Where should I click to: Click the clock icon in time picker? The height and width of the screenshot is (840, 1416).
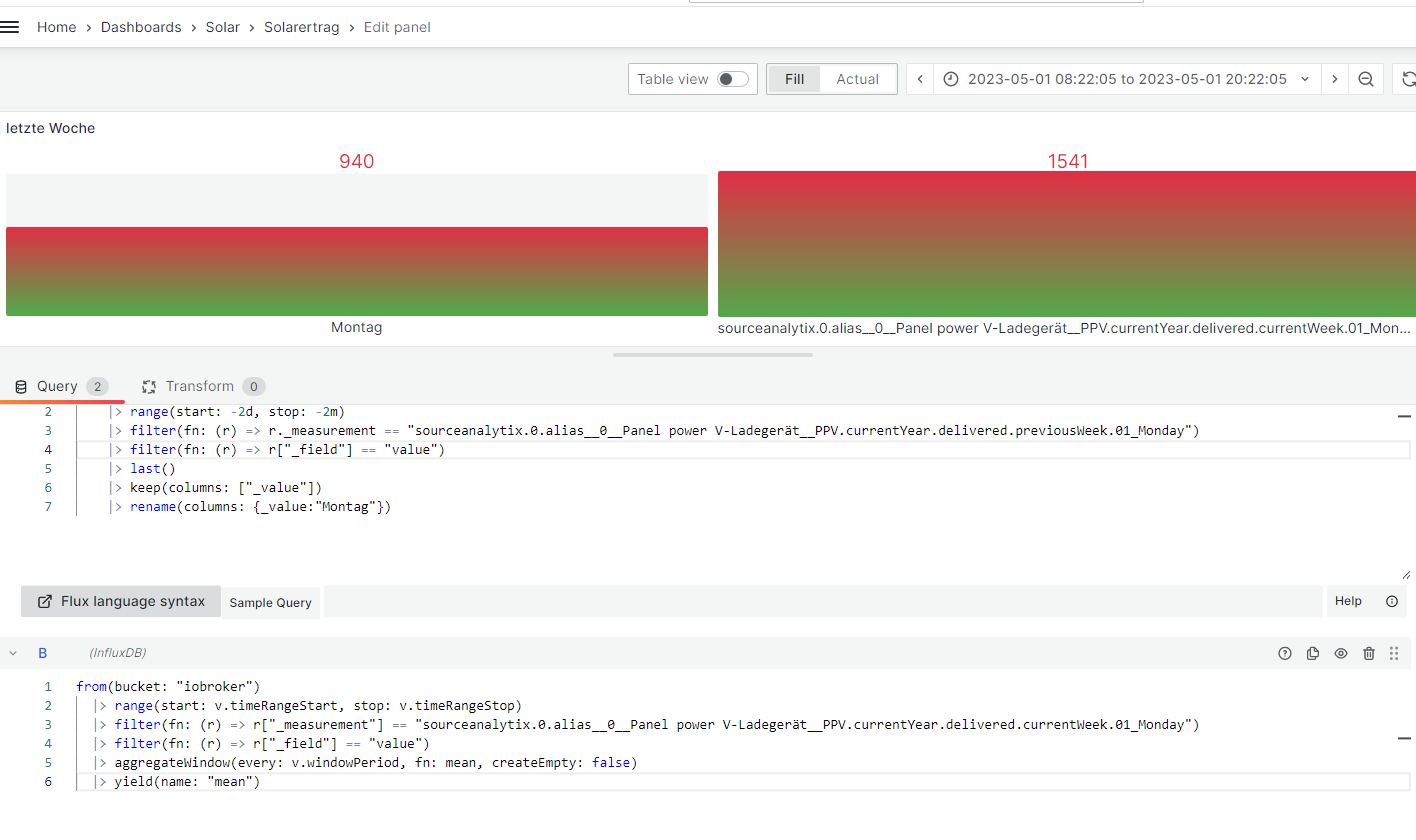click(x=951, y=79)
